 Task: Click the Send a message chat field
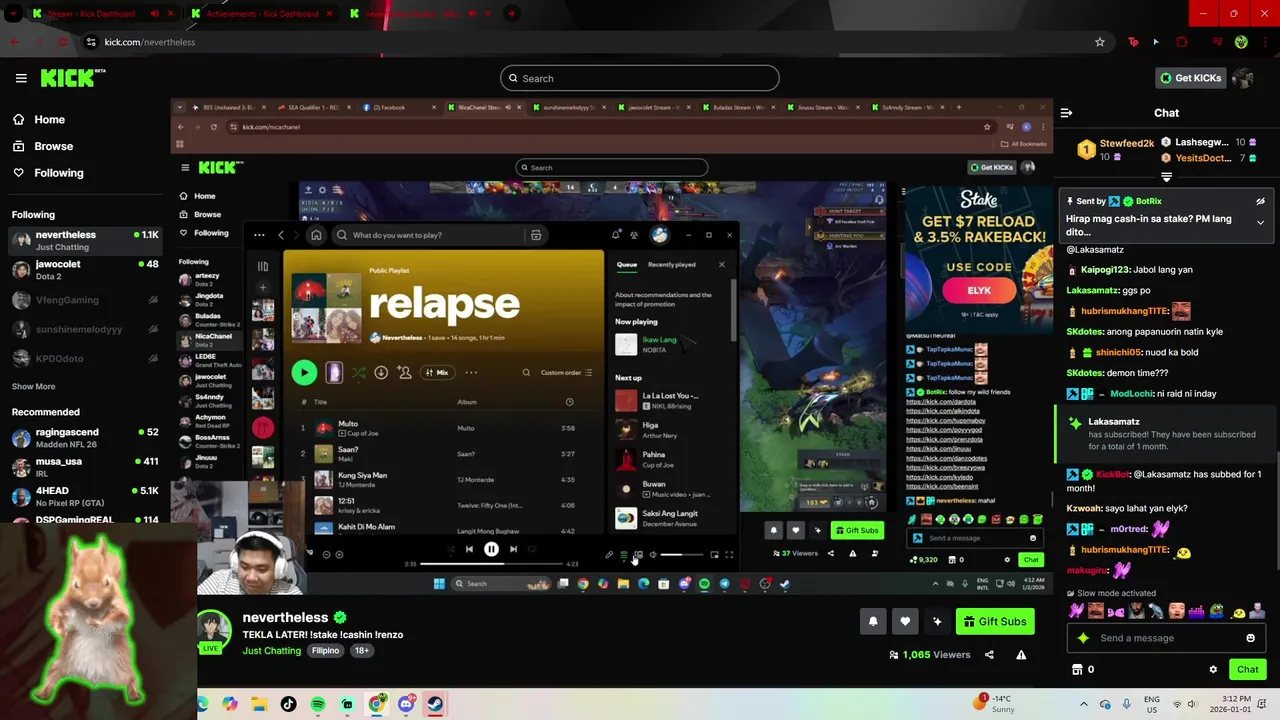(1166, 638)
